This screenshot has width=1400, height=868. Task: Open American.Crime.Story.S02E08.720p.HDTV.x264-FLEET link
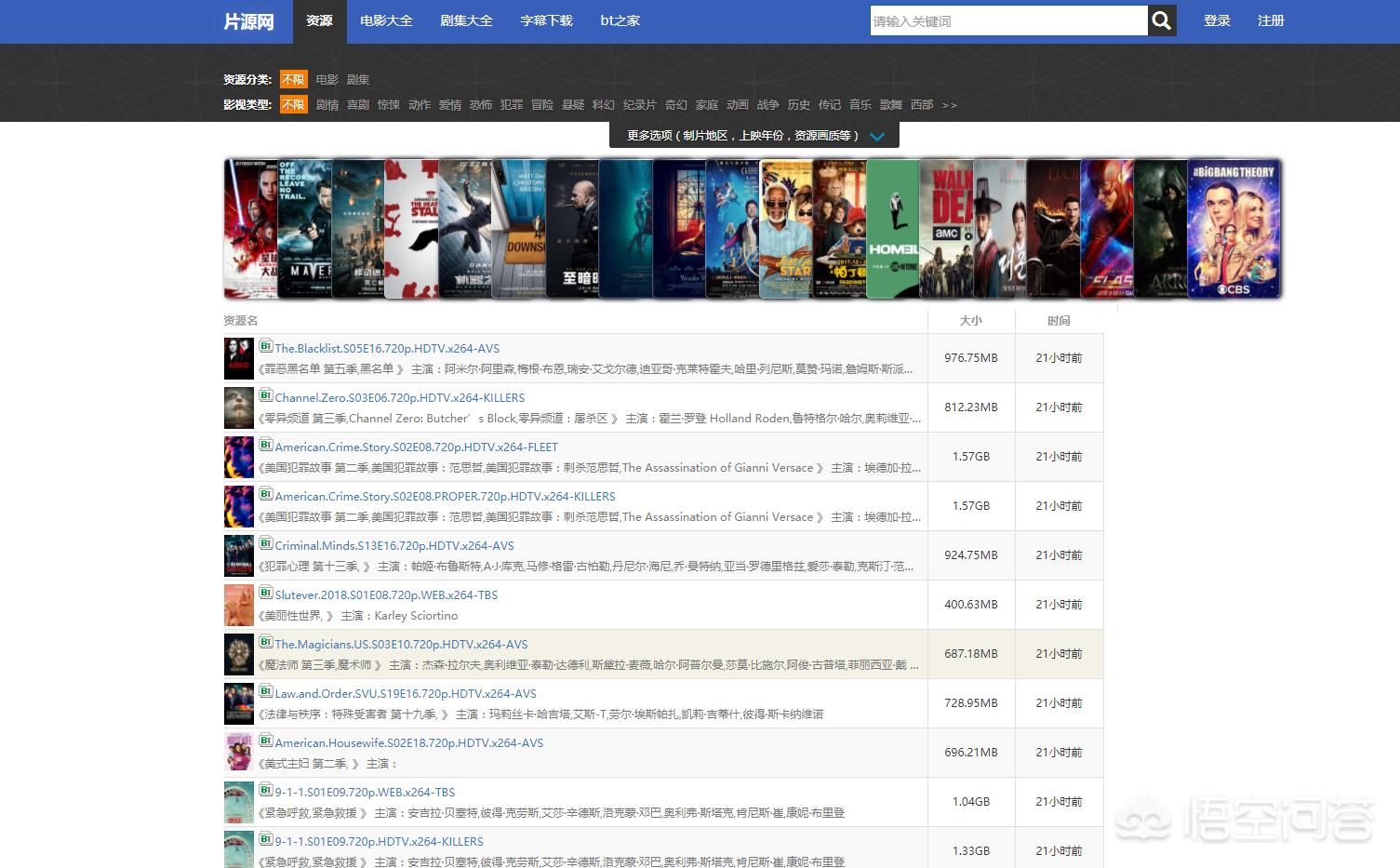pos(417,447)
